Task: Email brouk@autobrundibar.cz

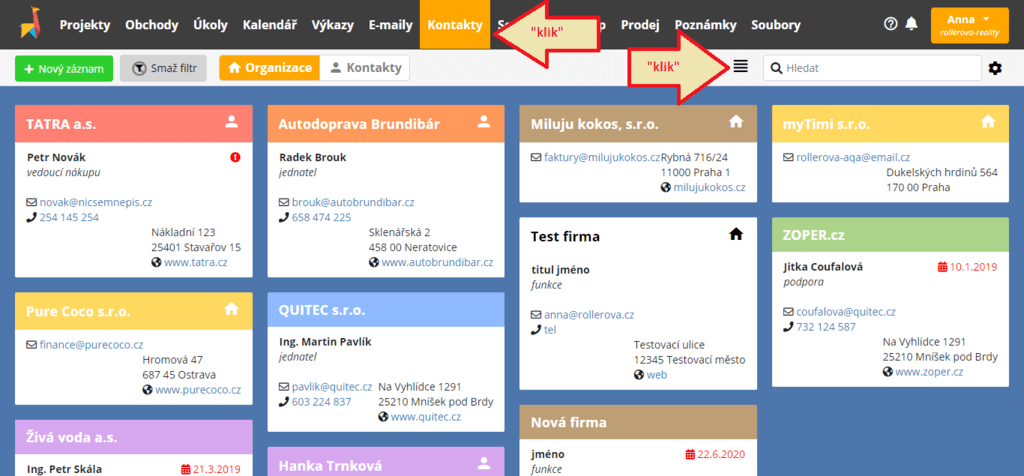Action: [x=353, y=202]
